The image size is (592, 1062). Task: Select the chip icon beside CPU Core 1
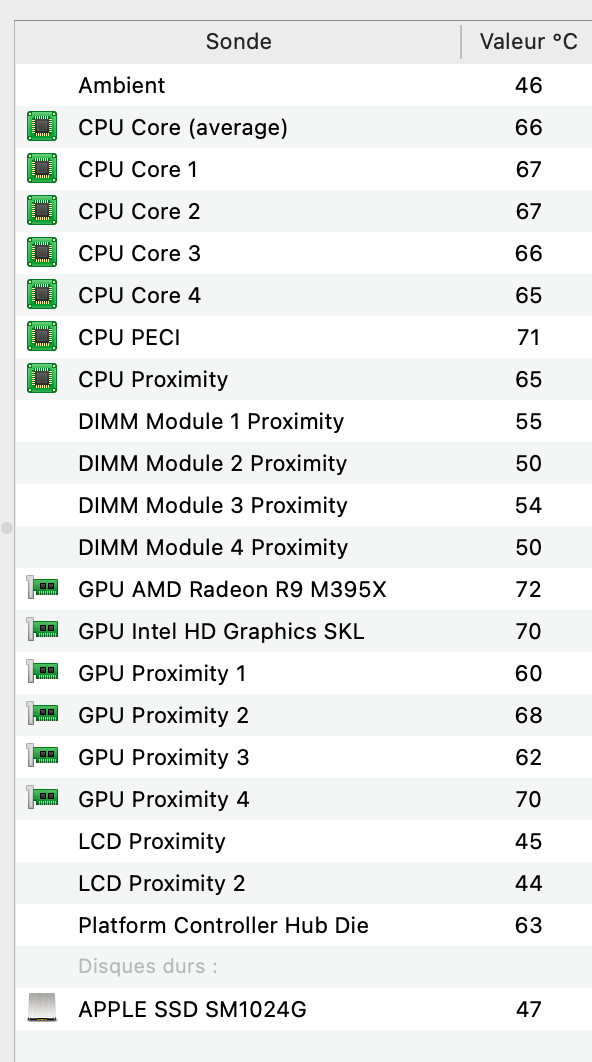(42, 169)
